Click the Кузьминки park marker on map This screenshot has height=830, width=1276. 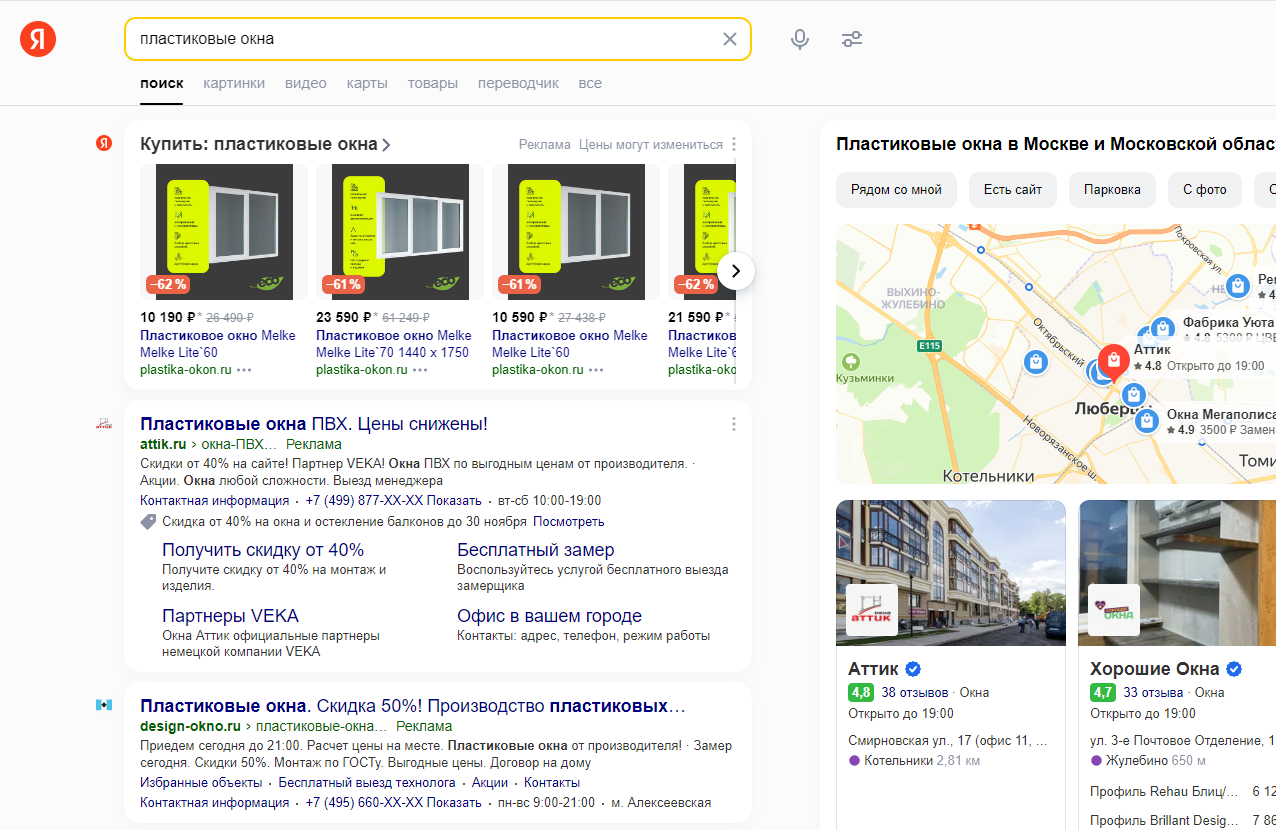click(x=851, y=361)
